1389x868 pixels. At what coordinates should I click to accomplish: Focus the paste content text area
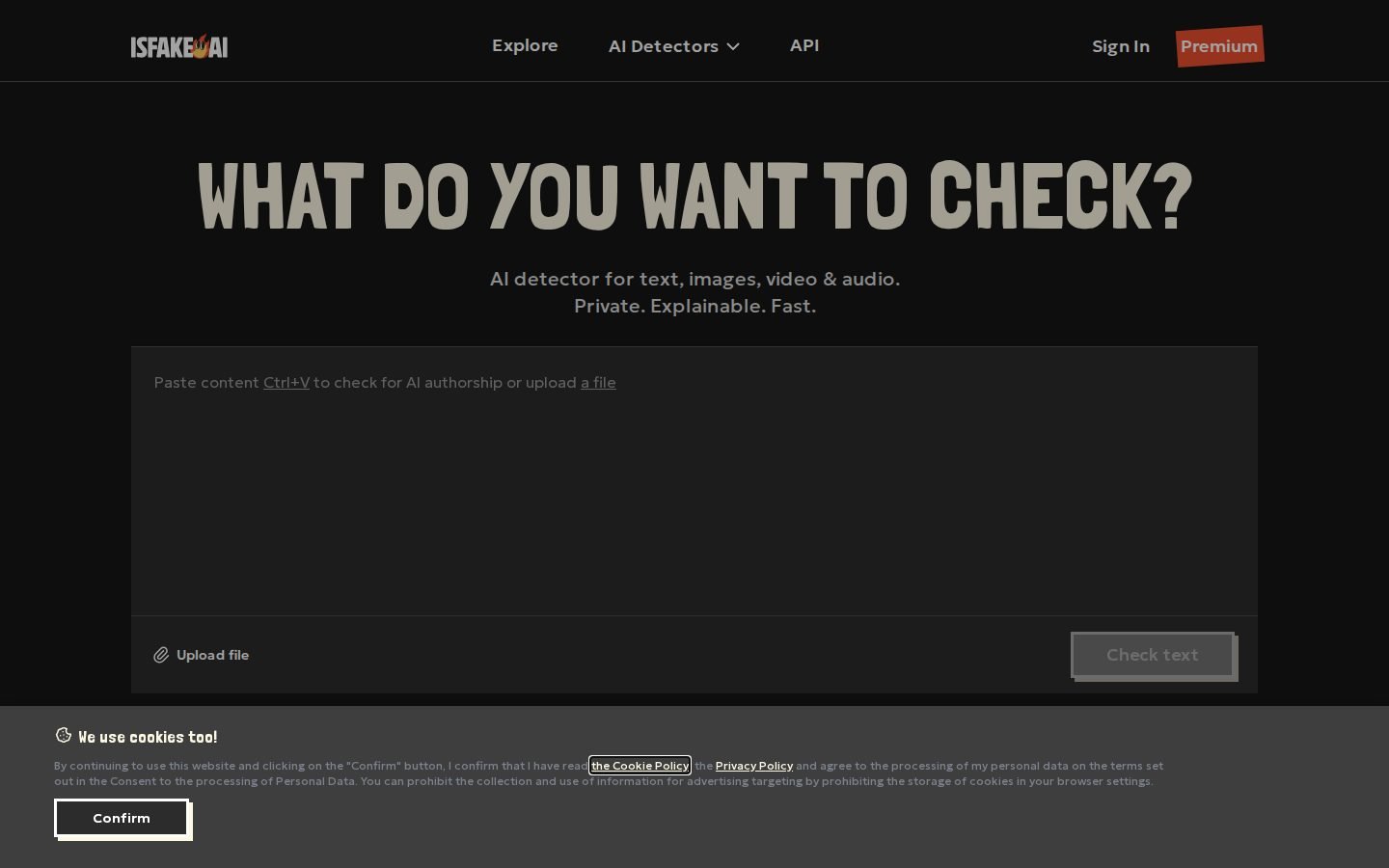[x=694, y=481]
